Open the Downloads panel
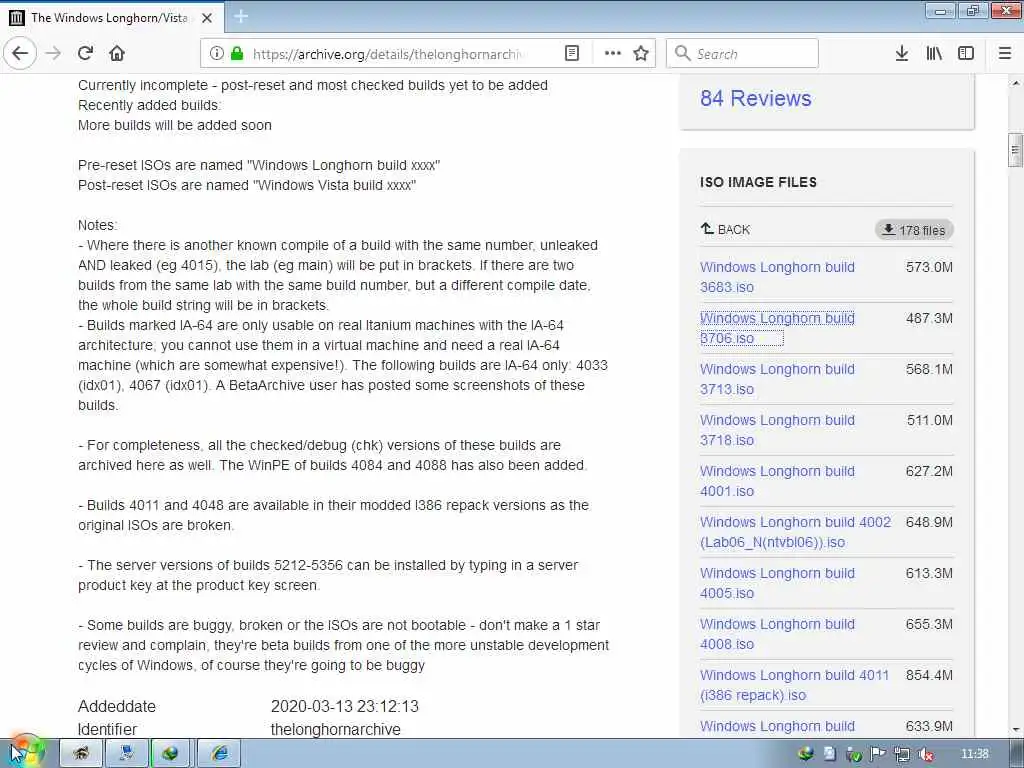The height and width of the screenshot is (768, 1024). pyautogui.click(x=902, y=54)
